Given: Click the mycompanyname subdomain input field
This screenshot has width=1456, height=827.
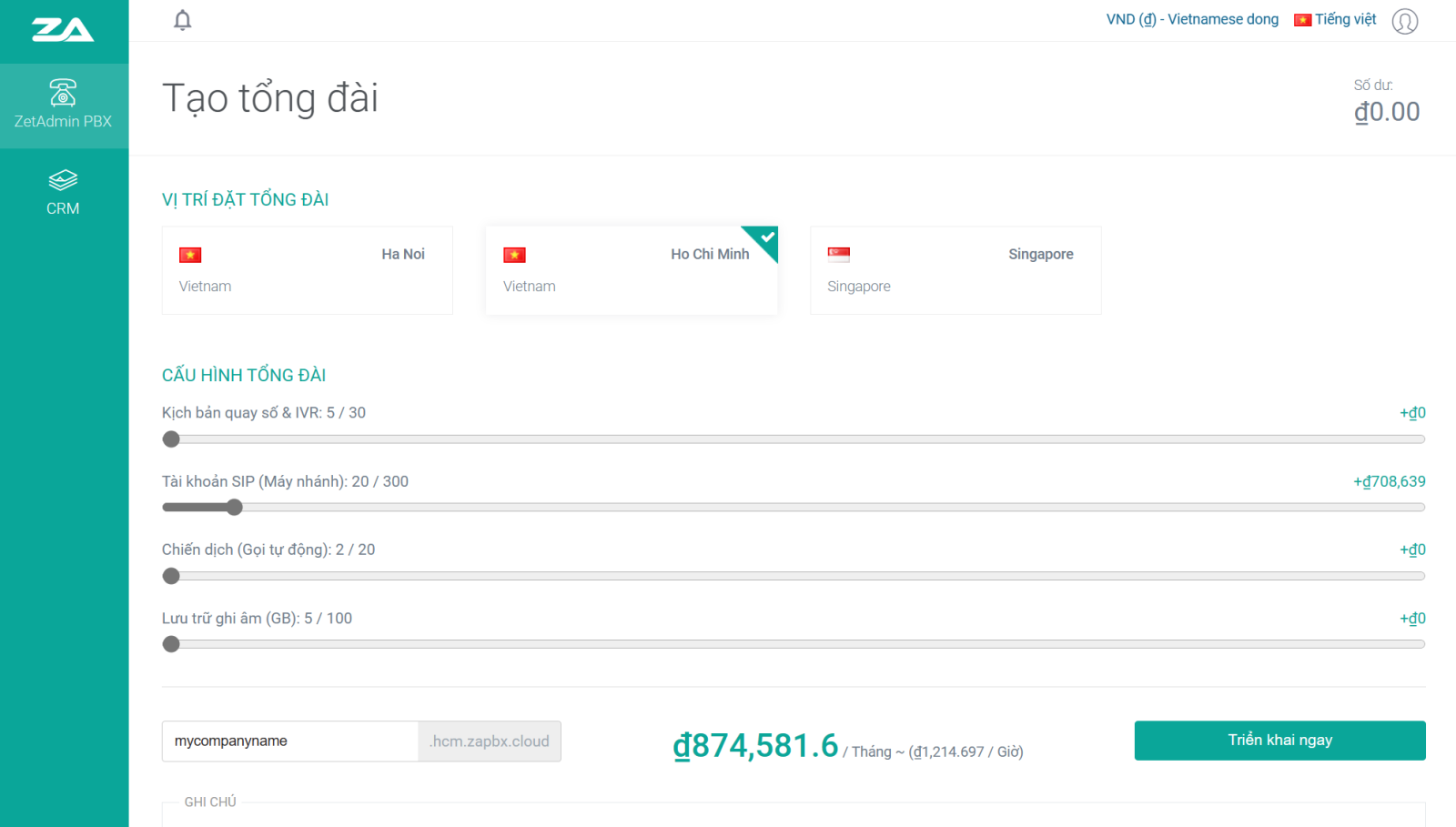Looking at the screenshot, I should (289, 741).
